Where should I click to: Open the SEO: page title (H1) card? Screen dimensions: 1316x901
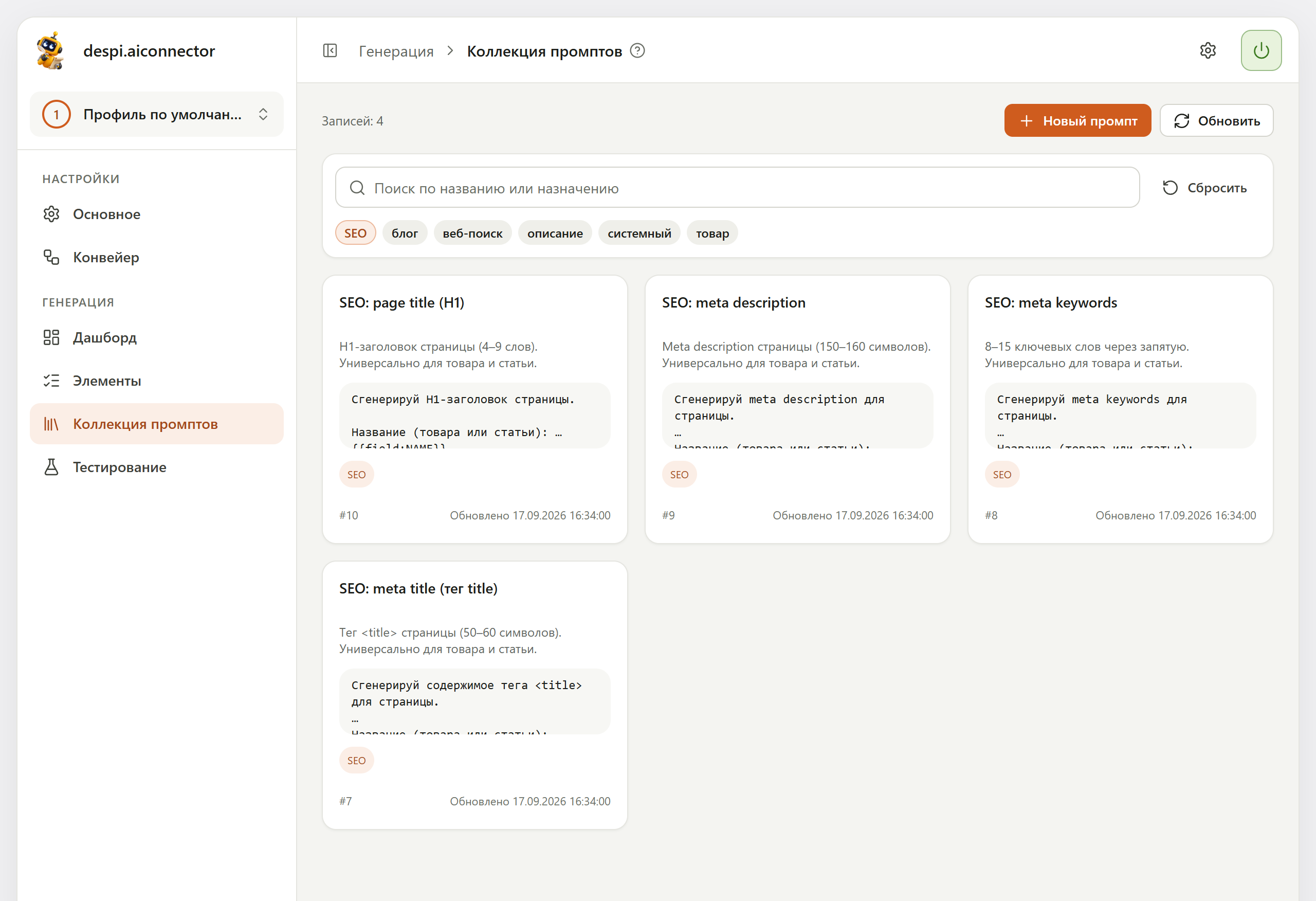(x=474, y=409)
